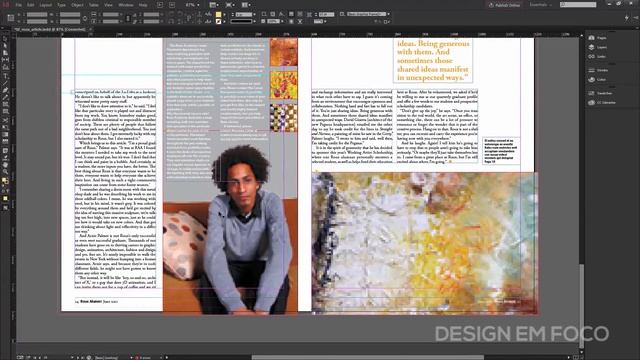Close the document tab
This screenshot has width=640, height=360.
[x=90, y=29]
